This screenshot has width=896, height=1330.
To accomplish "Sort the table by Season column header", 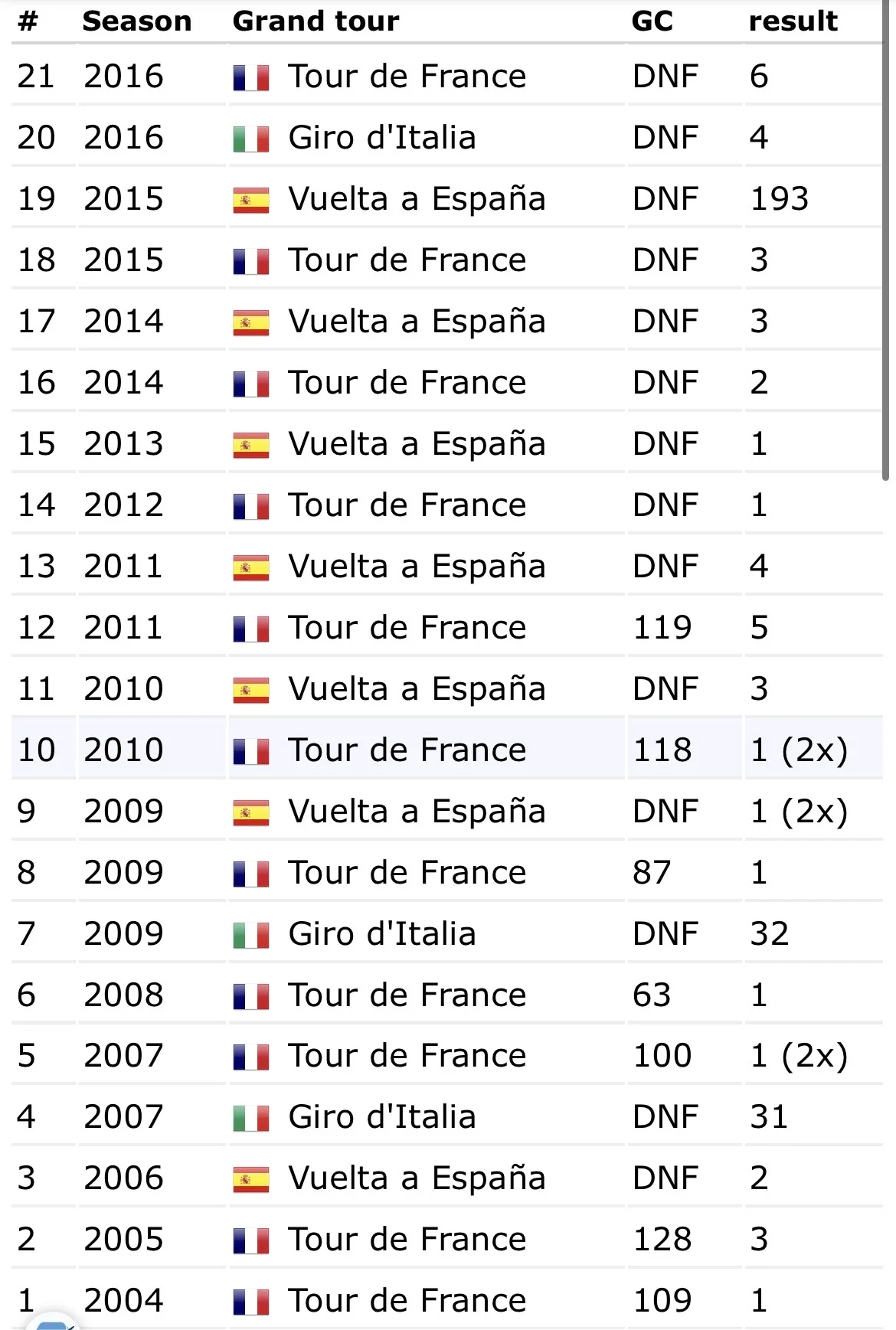I will point(137,21).
